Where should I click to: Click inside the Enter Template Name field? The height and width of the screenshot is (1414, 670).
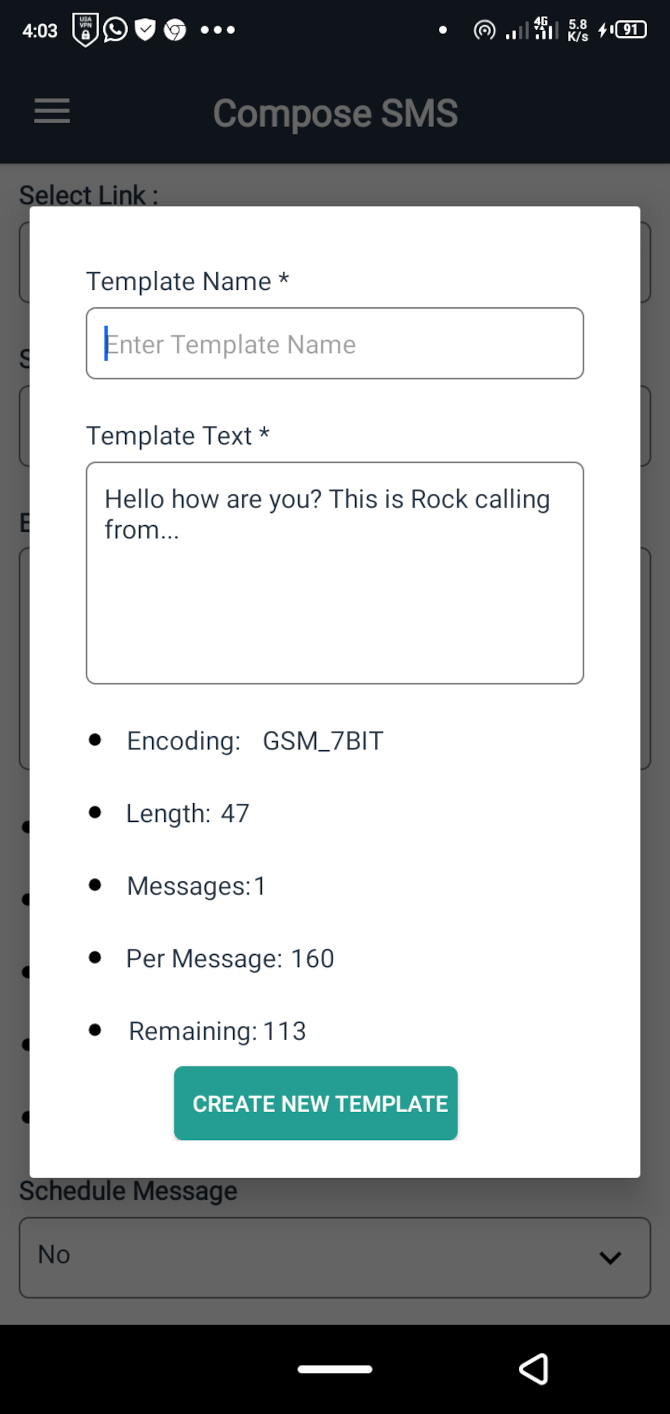(x=335, y=343)
